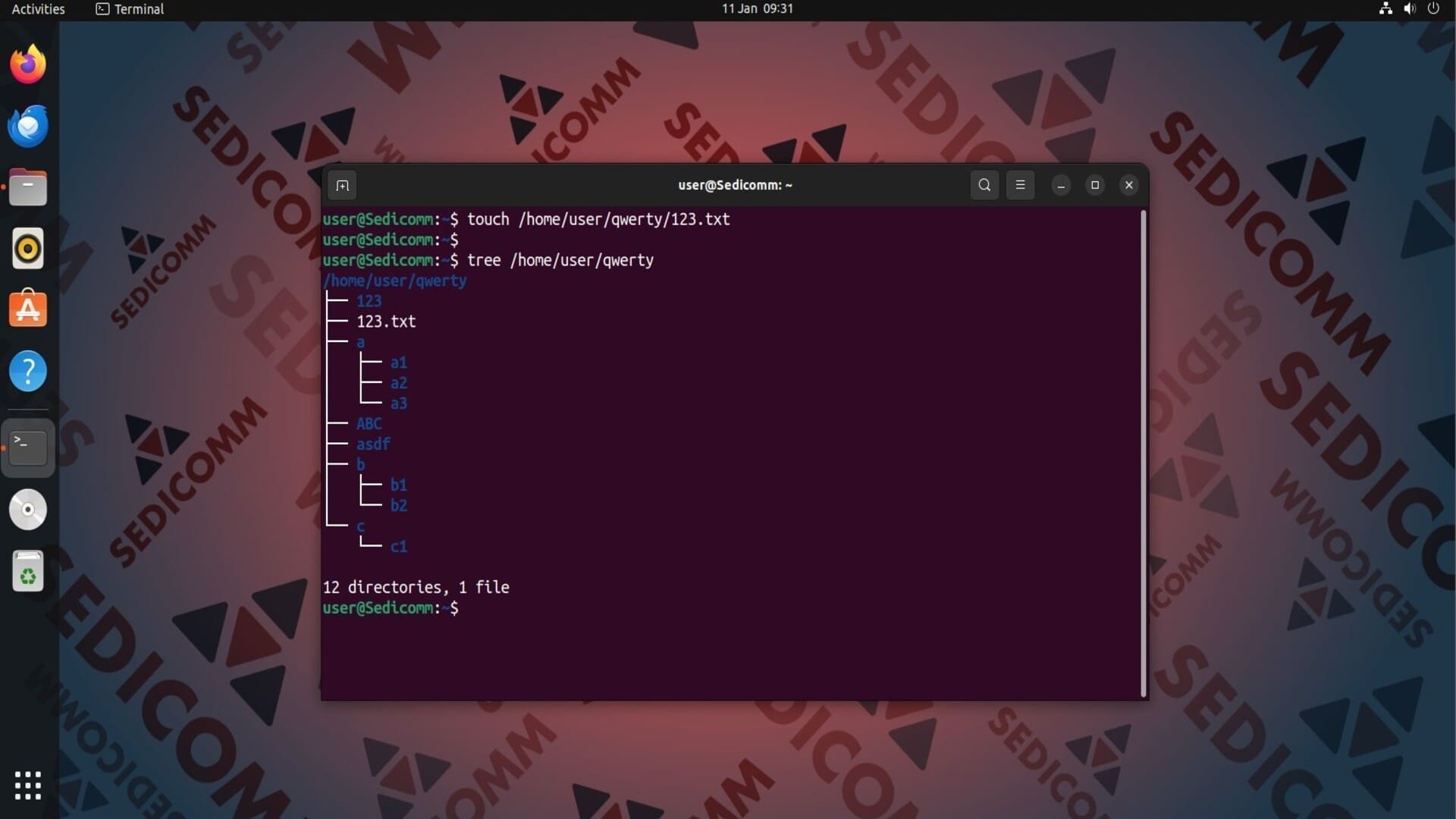Open the Trash in dock
Image resolution: width=1456 pixels, height=819 pixels.
coord(28,571)
